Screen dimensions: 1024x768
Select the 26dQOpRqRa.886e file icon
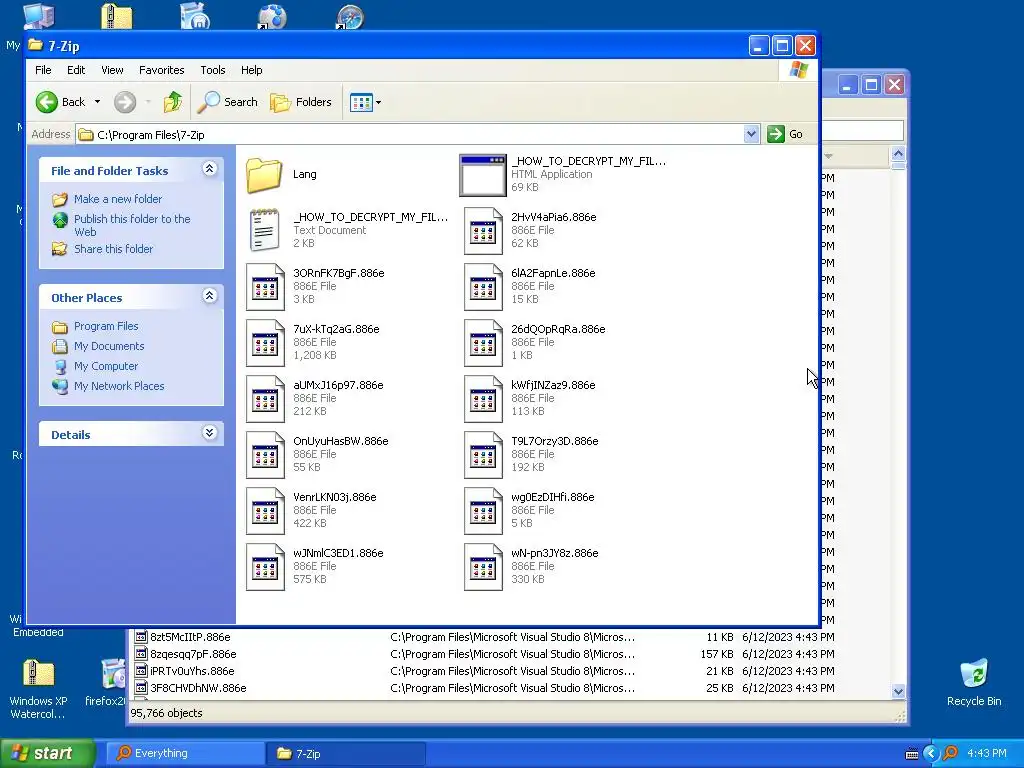click(483, 343)
